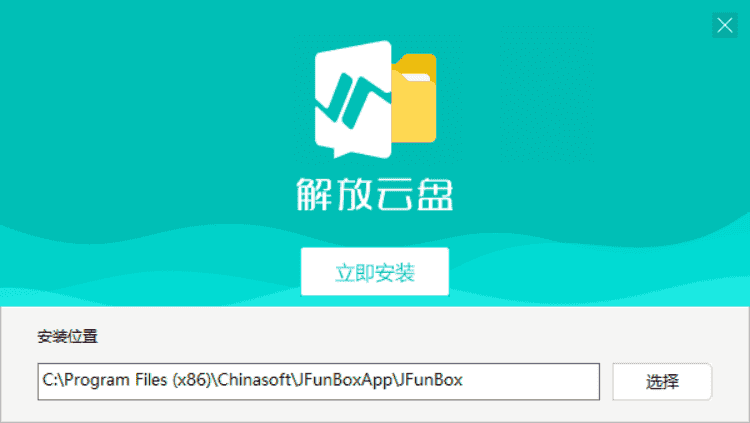Open folder chooser with 选择 button
The width and height of the screenshot is (750, 423).
click(662, 381)
